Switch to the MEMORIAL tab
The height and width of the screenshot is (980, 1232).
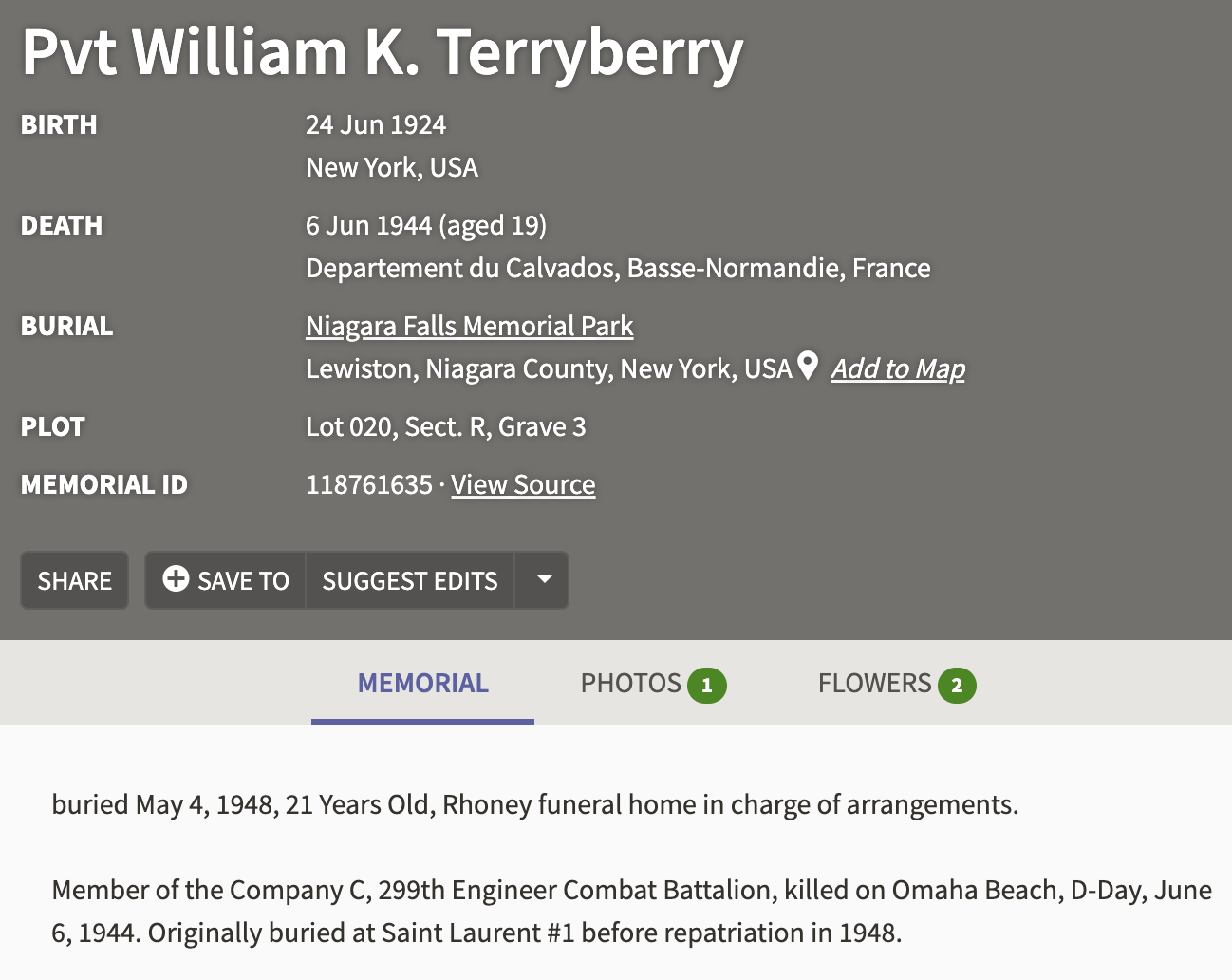[x=422, y=684]
